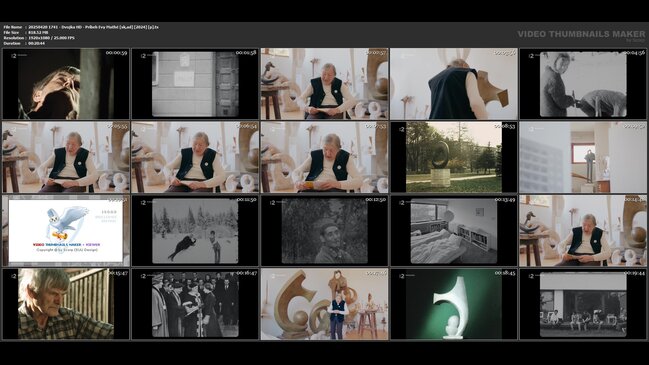649x365 pixels.
Task: Open the seated woman thumbnail at 00:02:57
Action: coord(324,84)
